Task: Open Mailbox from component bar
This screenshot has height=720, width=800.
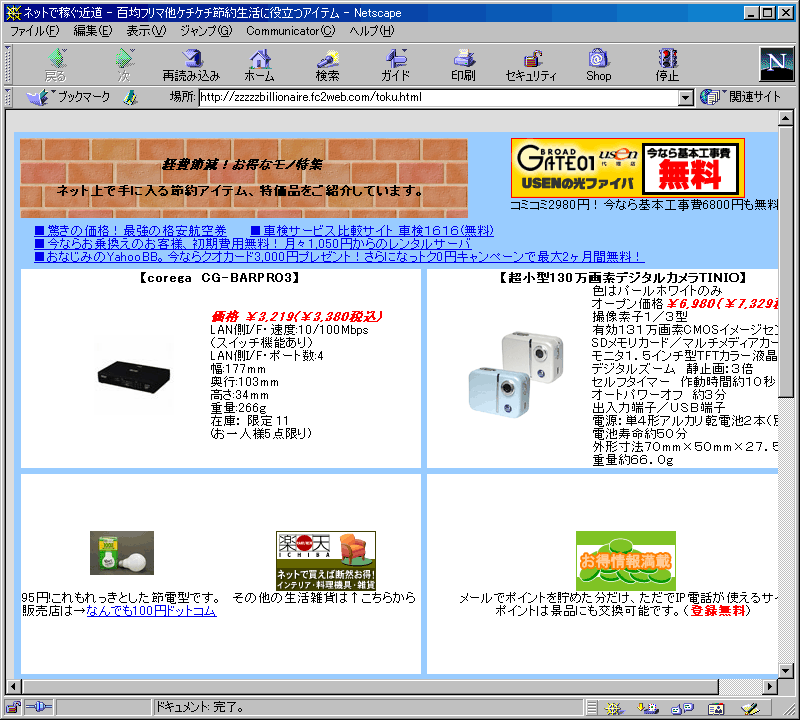Action: [648, 708]
